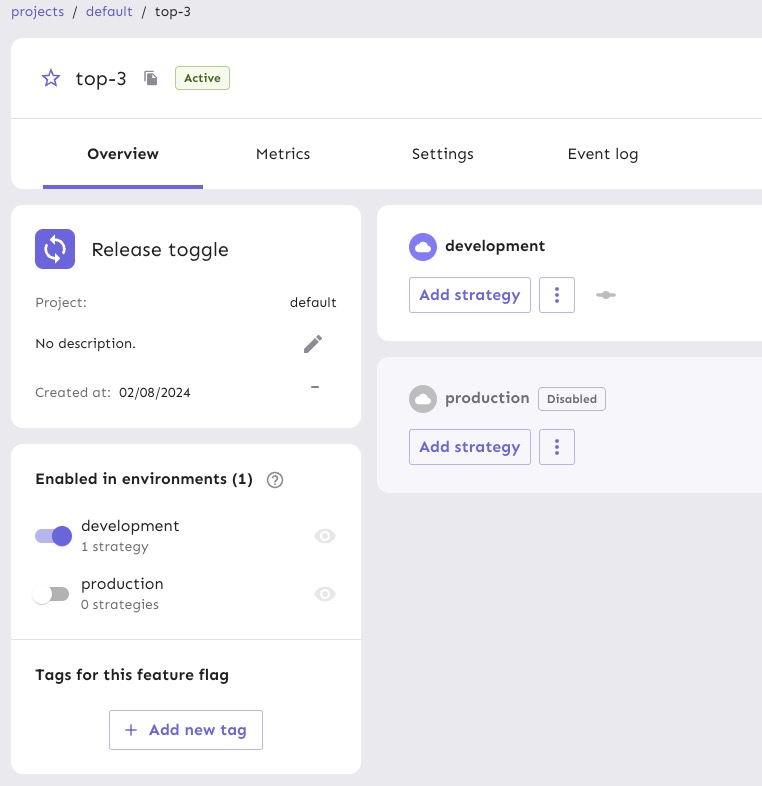Switch to the Metrics tab

coord(283,154)
